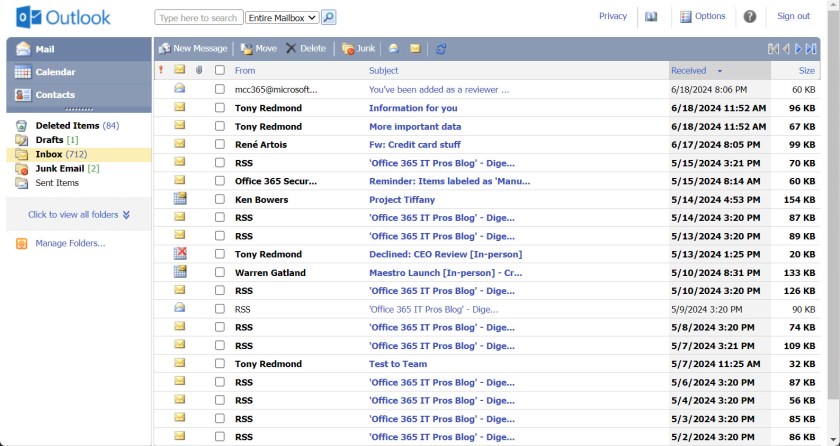Screen dimensions: 840x446
Task: Click the Move button
Action: pyautogui.click(x=258, y=49)
